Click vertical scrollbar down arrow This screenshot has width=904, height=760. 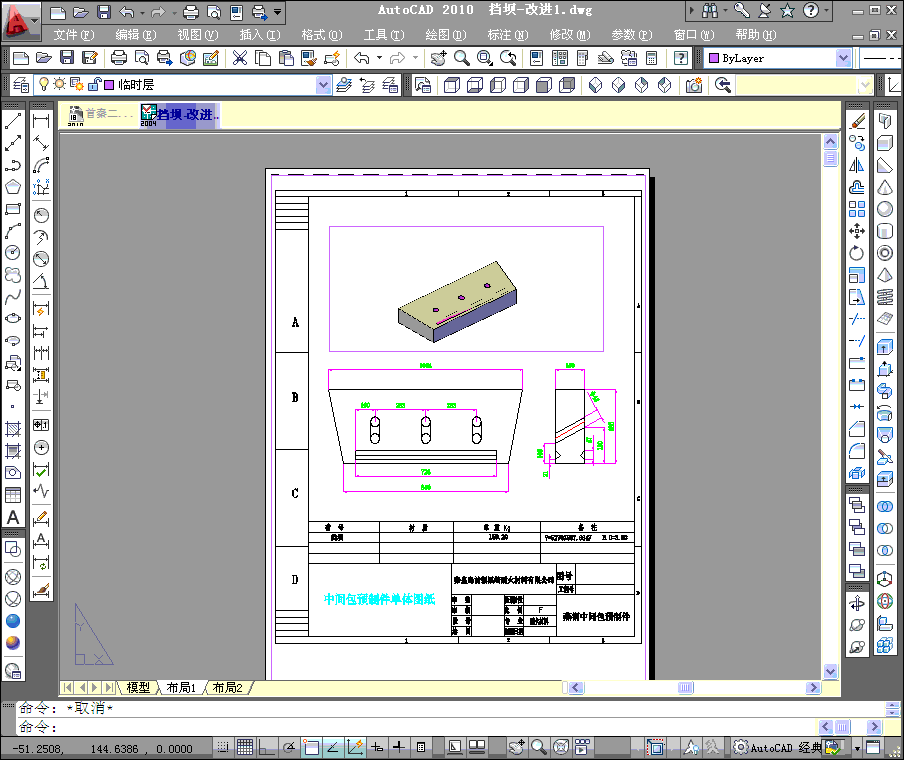[830, 671]
